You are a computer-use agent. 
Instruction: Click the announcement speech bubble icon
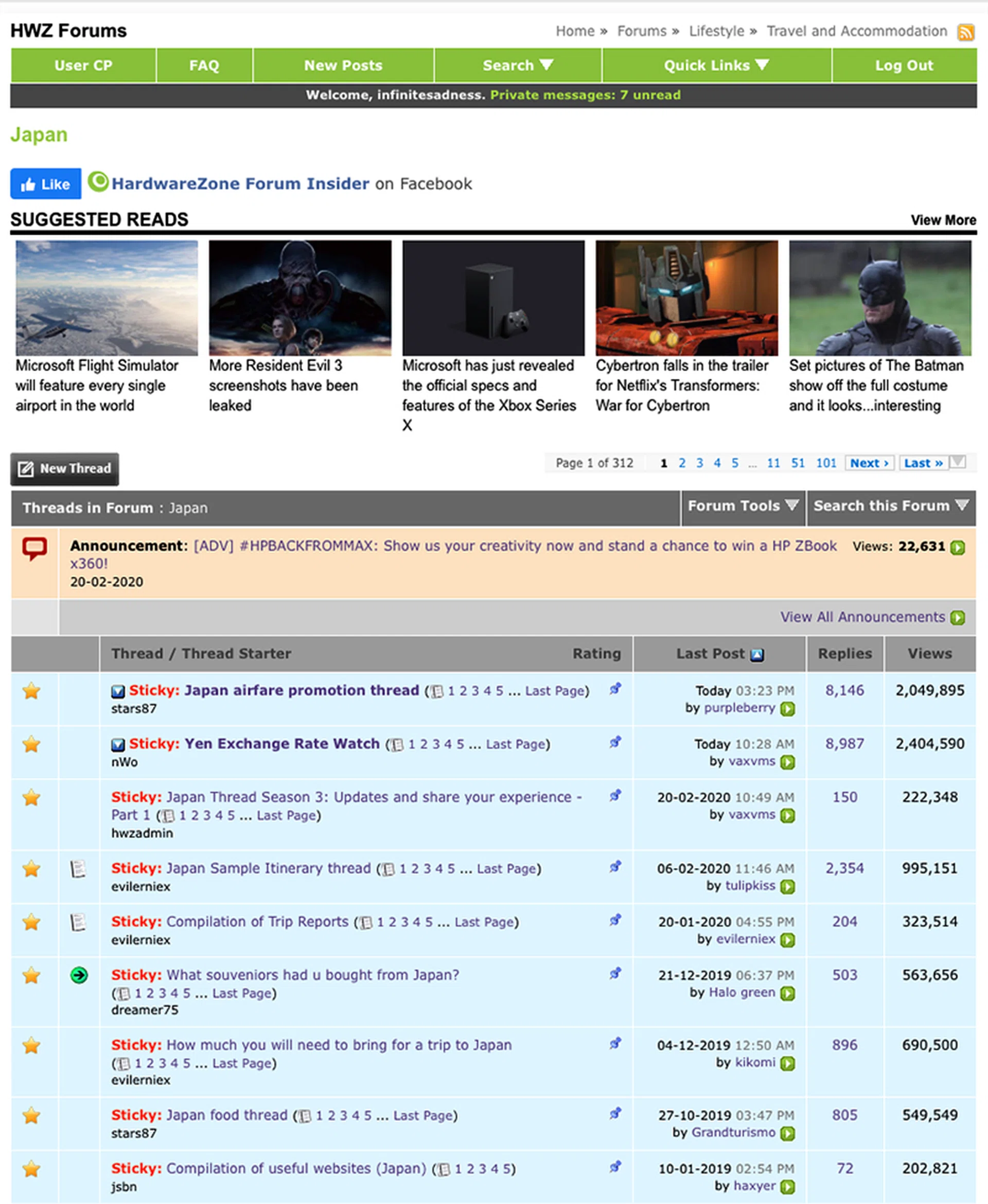click(x=34, y=548)
